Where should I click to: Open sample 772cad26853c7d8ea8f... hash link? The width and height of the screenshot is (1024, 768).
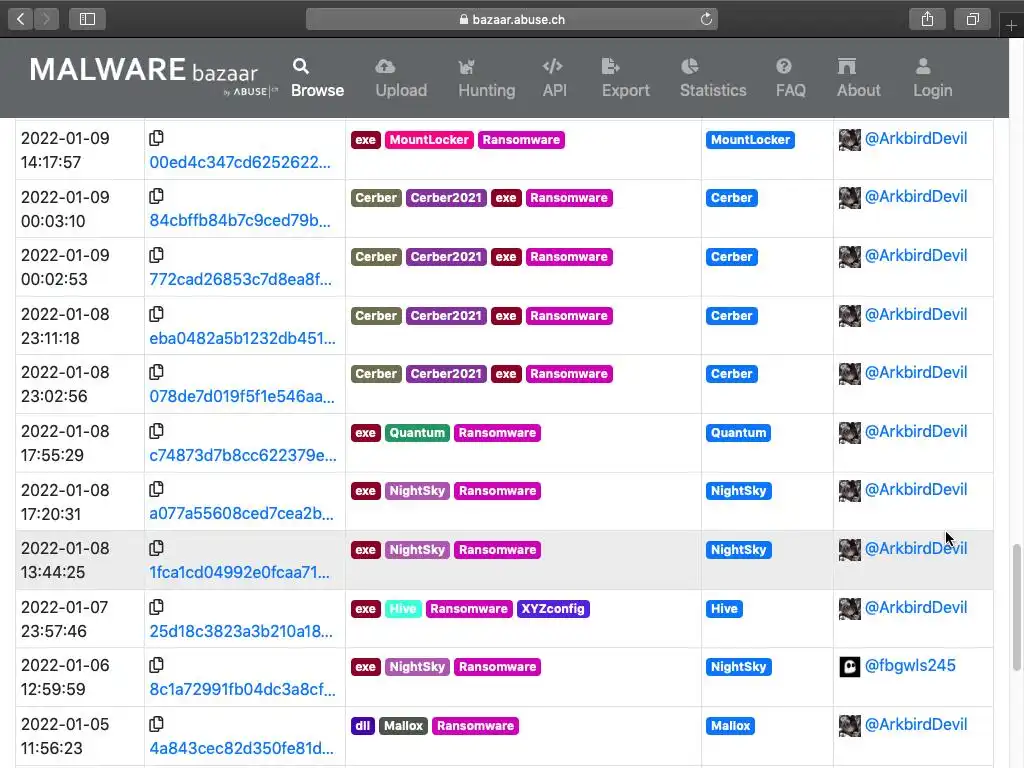240,279
